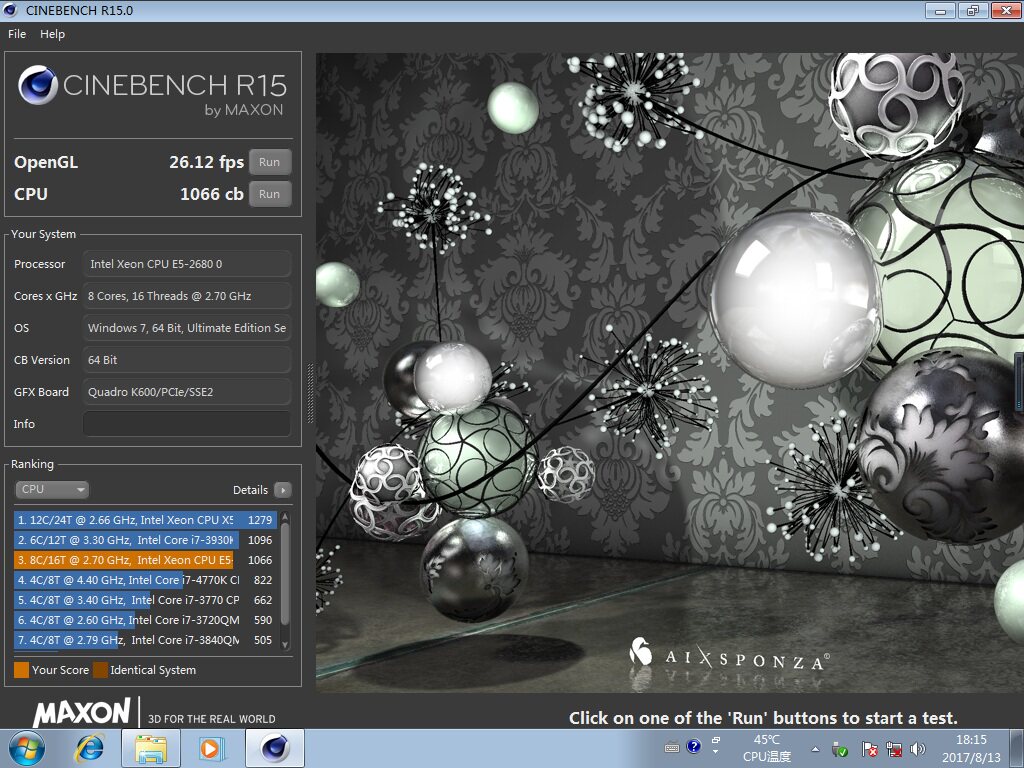Open Windows Explorer folder taskbar icon

151,748
